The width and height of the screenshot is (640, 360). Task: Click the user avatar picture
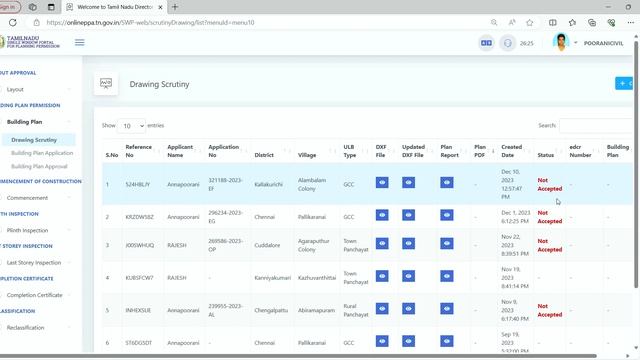561,42
